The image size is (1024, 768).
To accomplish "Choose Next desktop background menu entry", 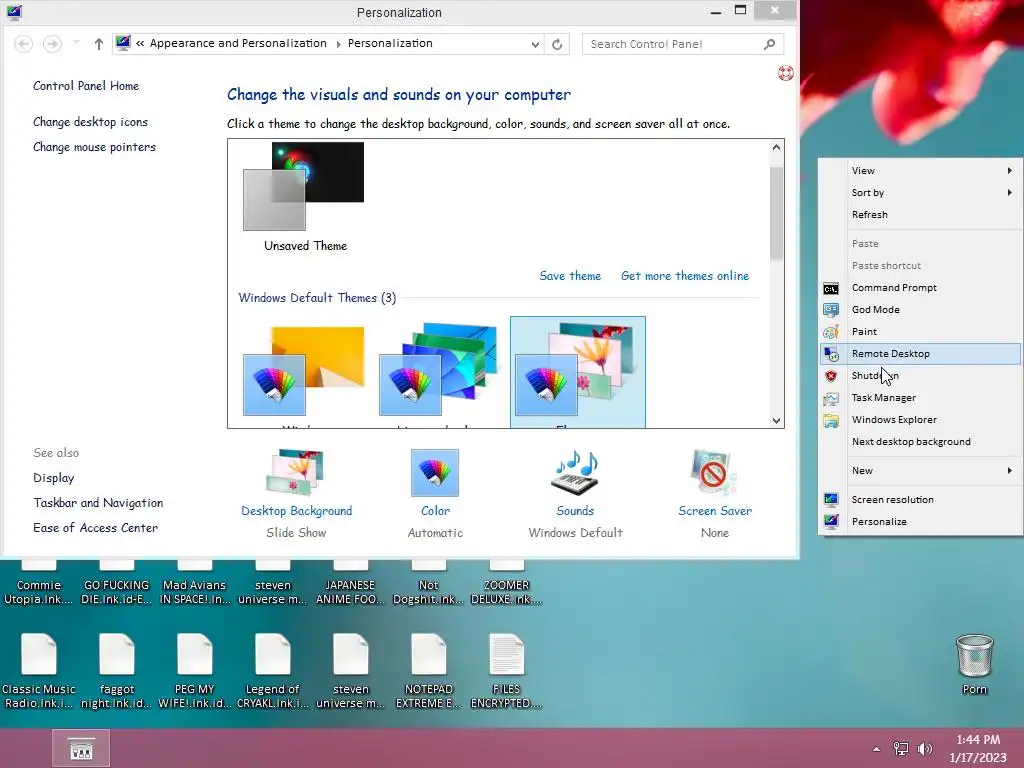I will 911,442.
